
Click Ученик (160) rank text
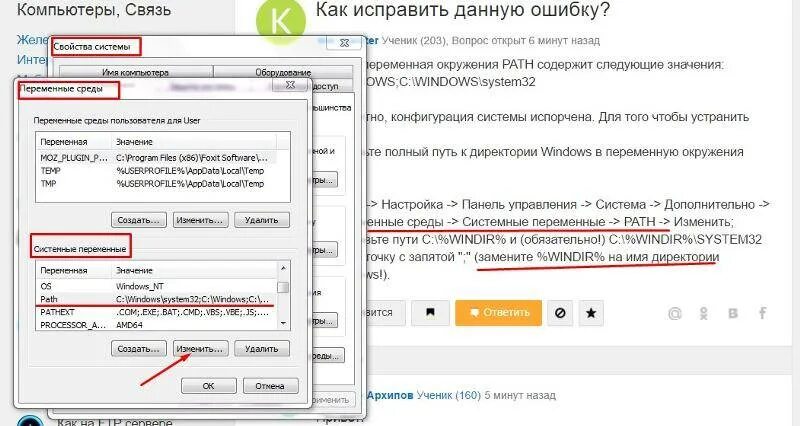(x=448, y=395)
